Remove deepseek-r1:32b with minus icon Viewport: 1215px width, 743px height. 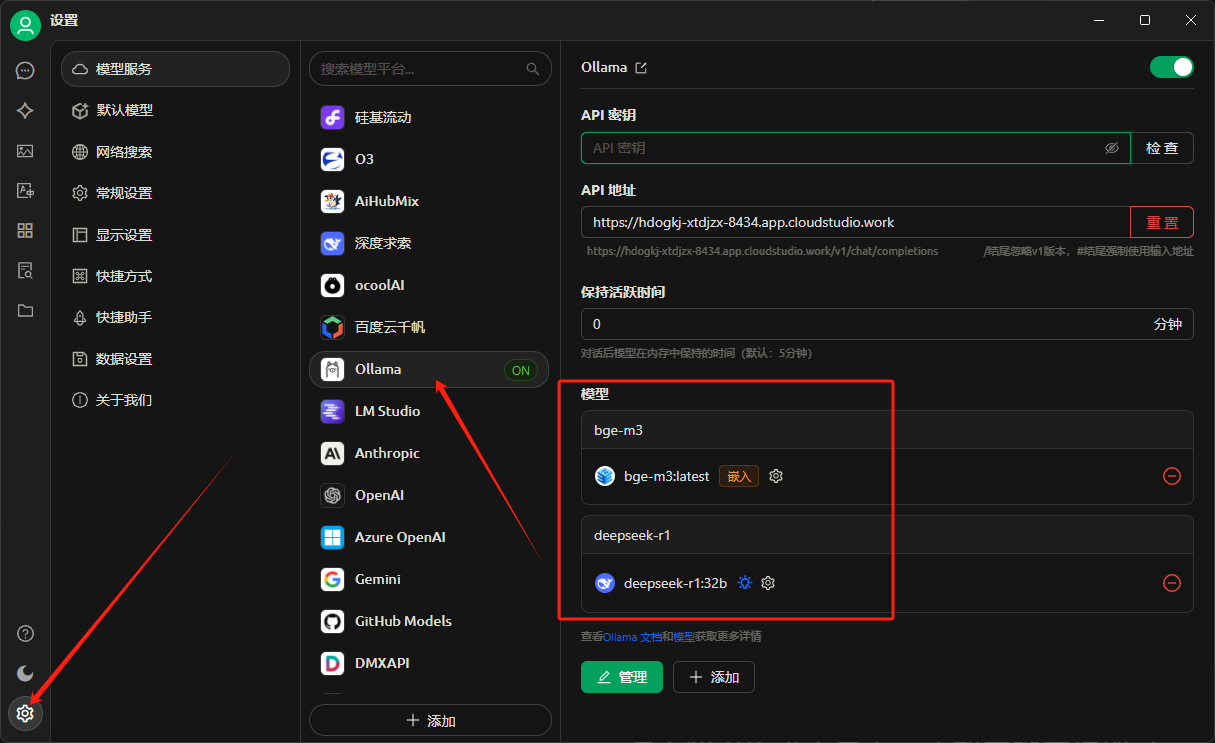(1172, 583)
